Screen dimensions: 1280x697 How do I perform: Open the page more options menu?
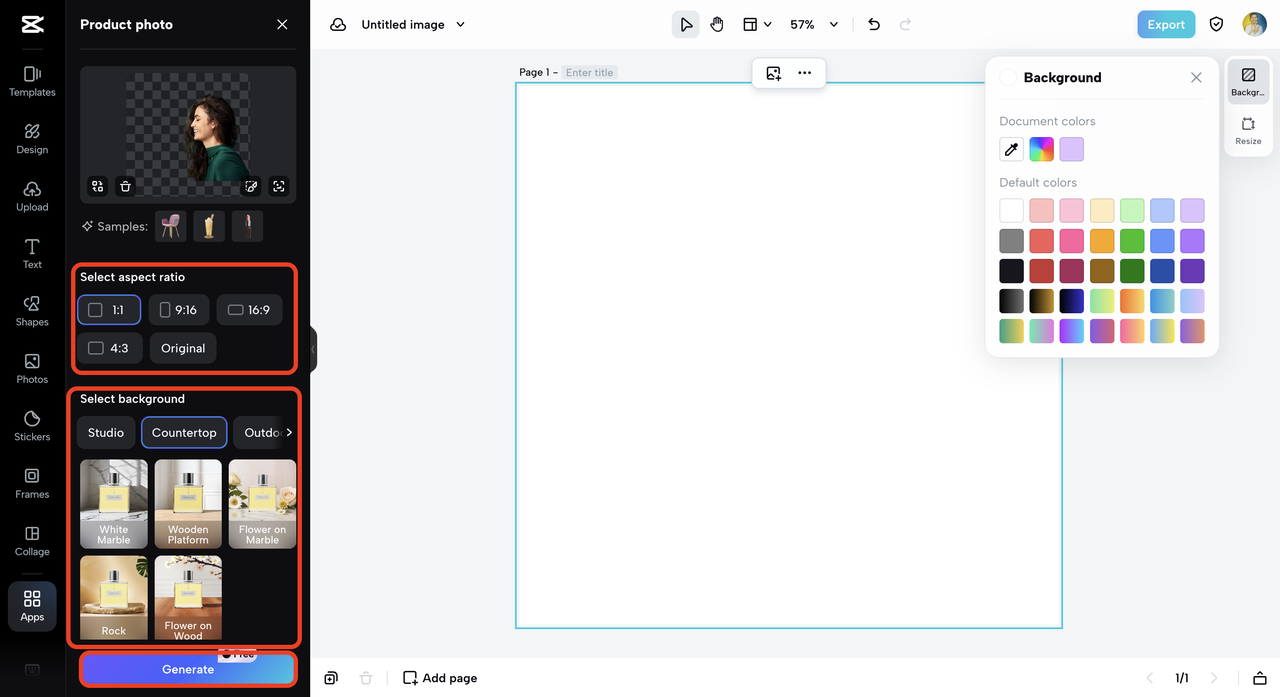[805, 73]
